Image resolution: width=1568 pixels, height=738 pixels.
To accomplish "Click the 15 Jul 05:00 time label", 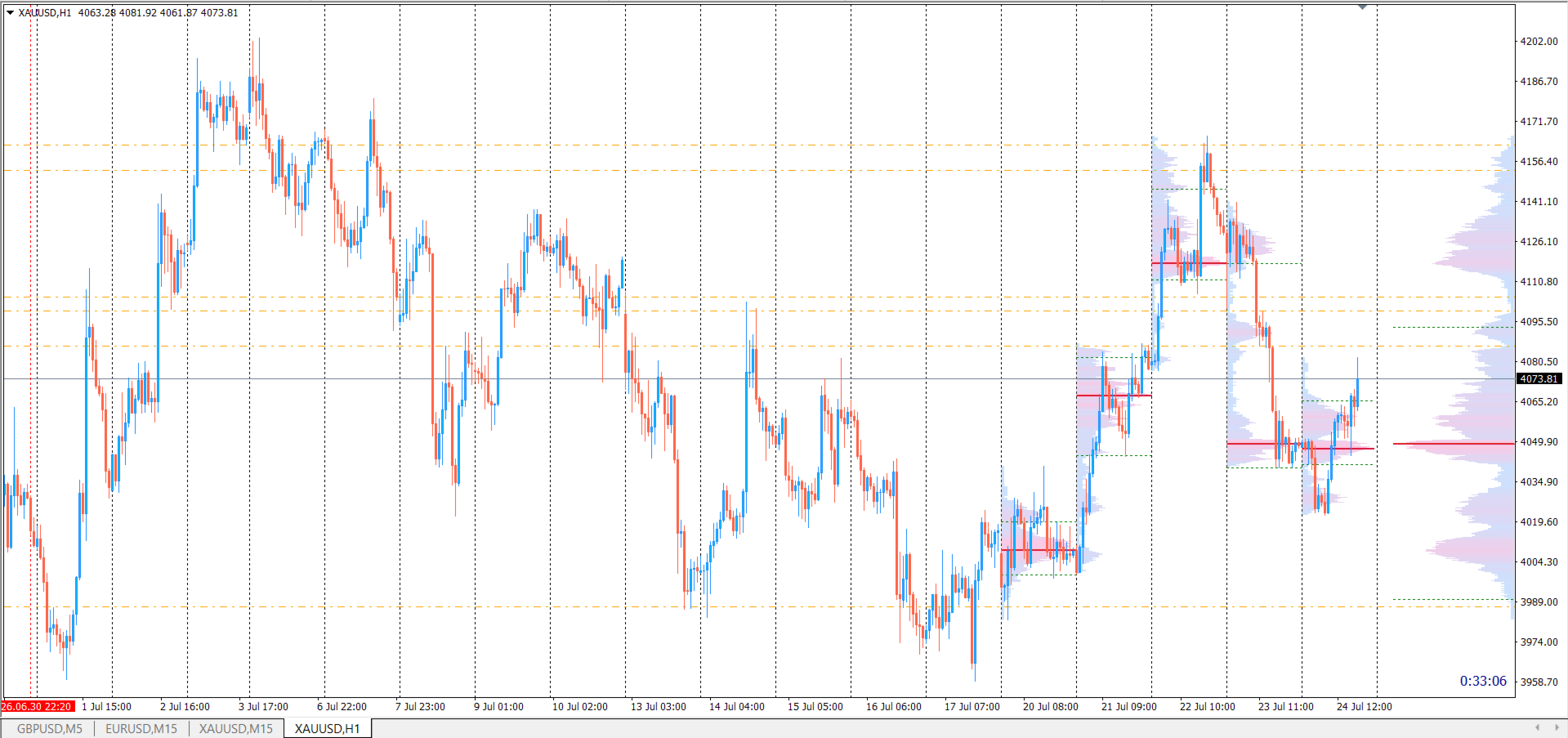I will (x=815, y=707).
